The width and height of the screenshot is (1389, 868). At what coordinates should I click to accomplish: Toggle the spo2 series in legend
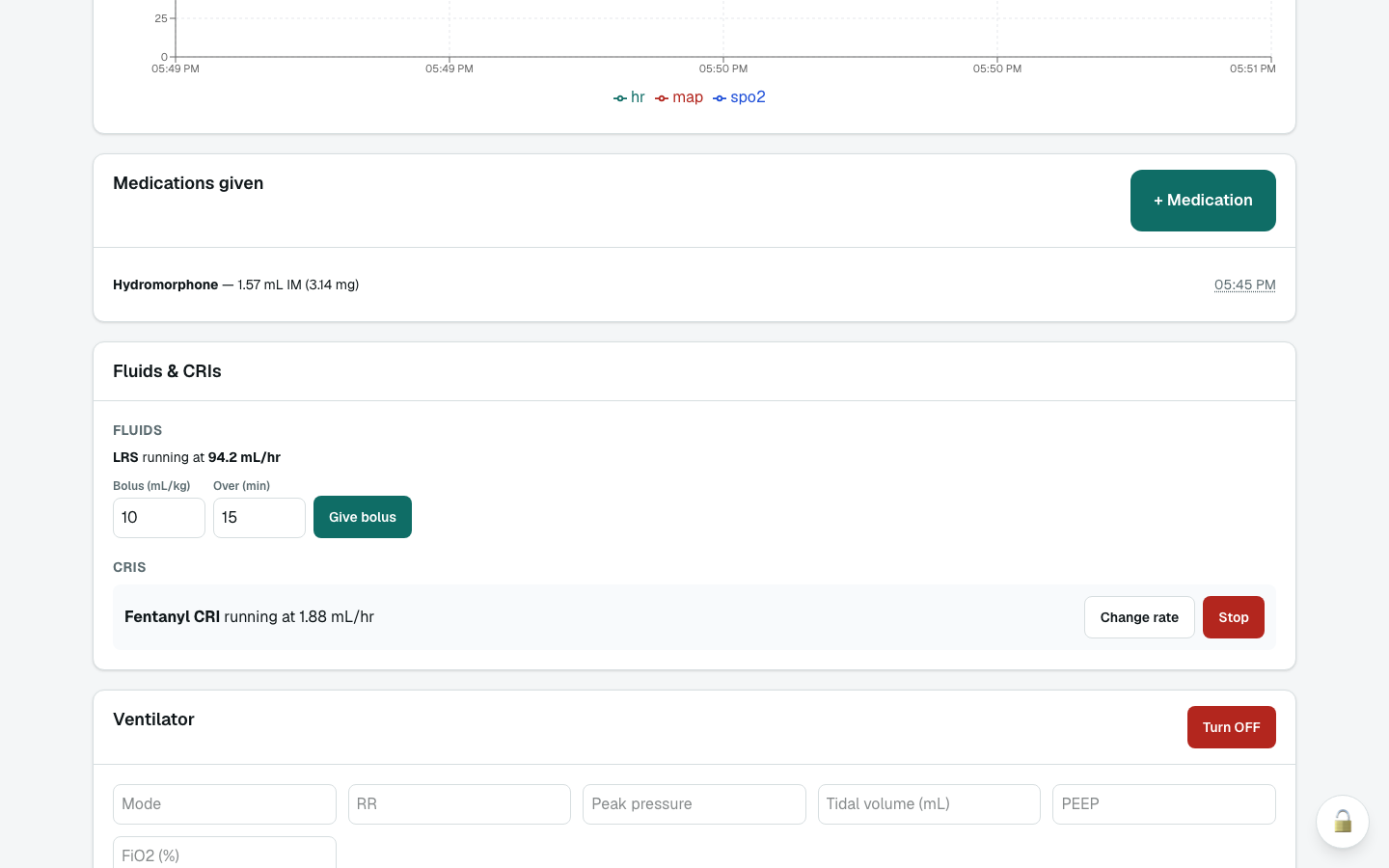[x=739, y=97]
